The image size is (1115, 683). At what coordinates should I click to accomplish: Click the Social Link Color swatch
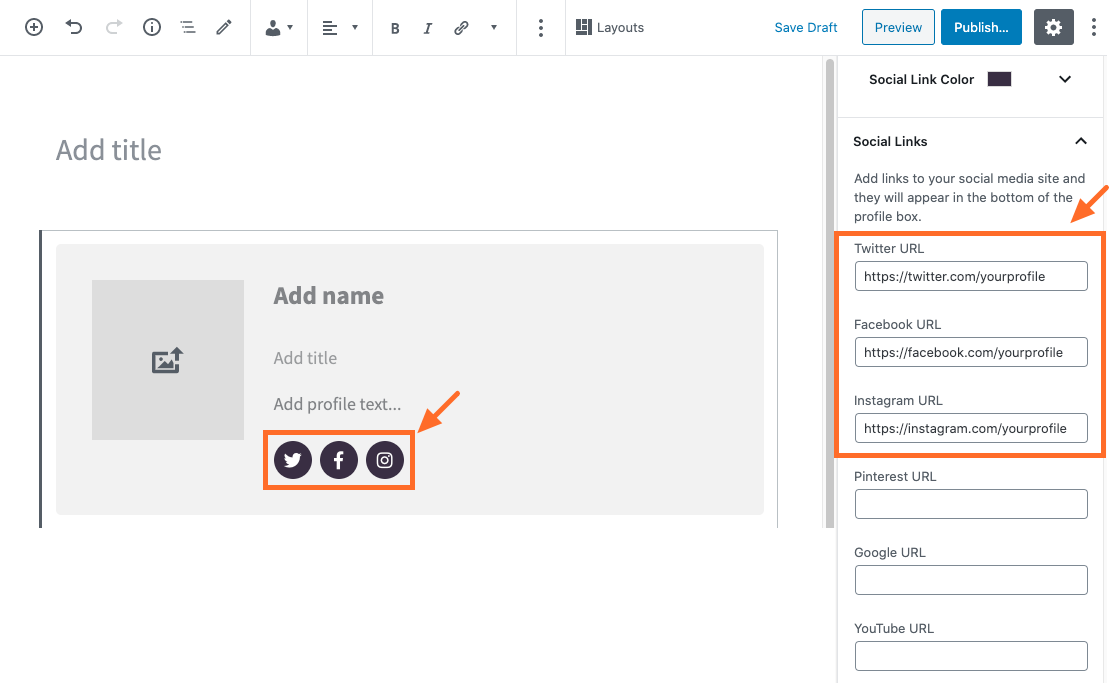point(999,79)
